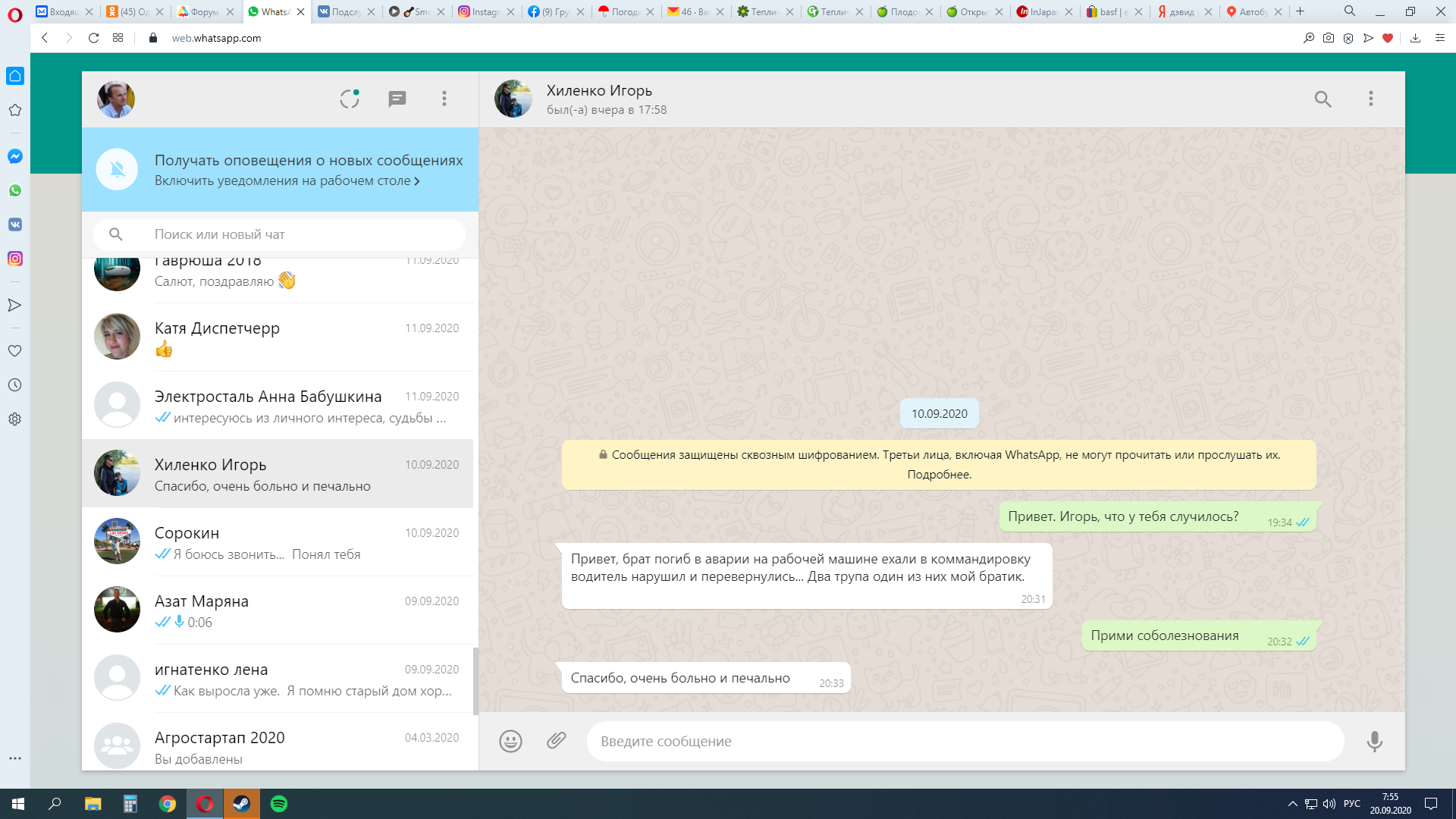Toggle Opera heart bookmark in address bar

[1388, 38]
